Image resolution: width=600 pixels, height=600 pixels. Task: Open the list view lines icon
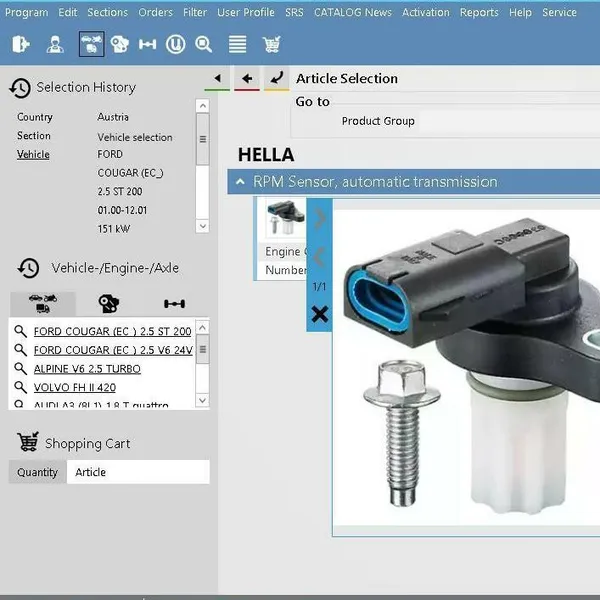click(x=238, y=44)
